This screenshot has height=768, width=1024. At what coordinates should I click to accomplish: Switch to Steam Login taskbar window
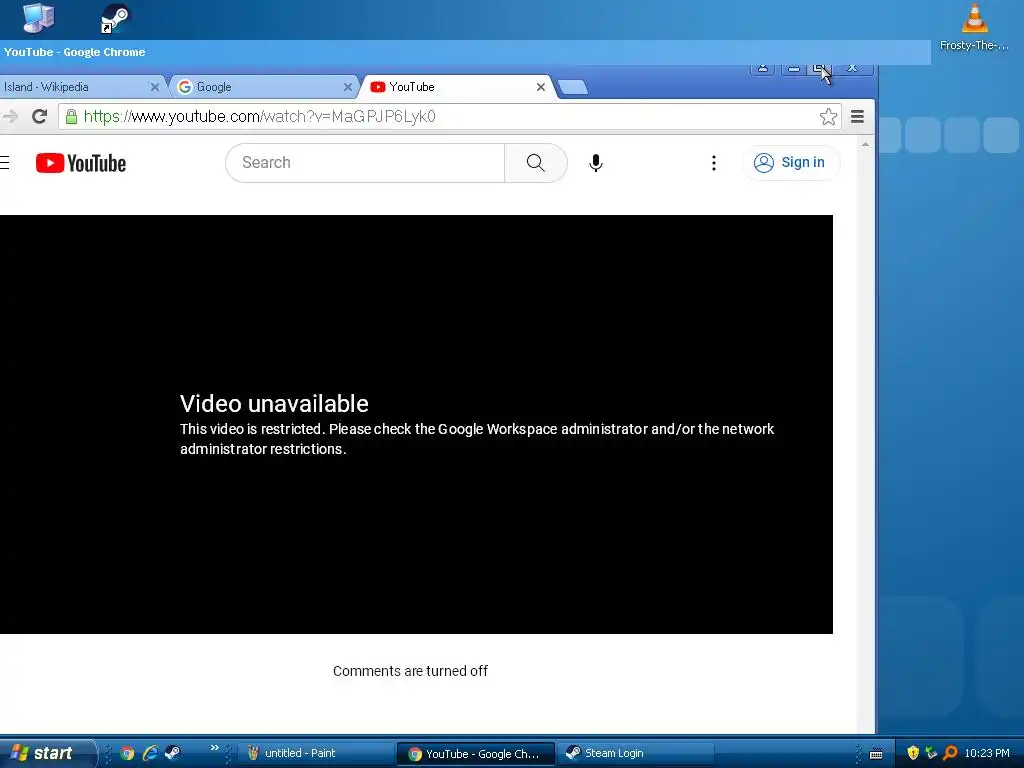point(635,754)
